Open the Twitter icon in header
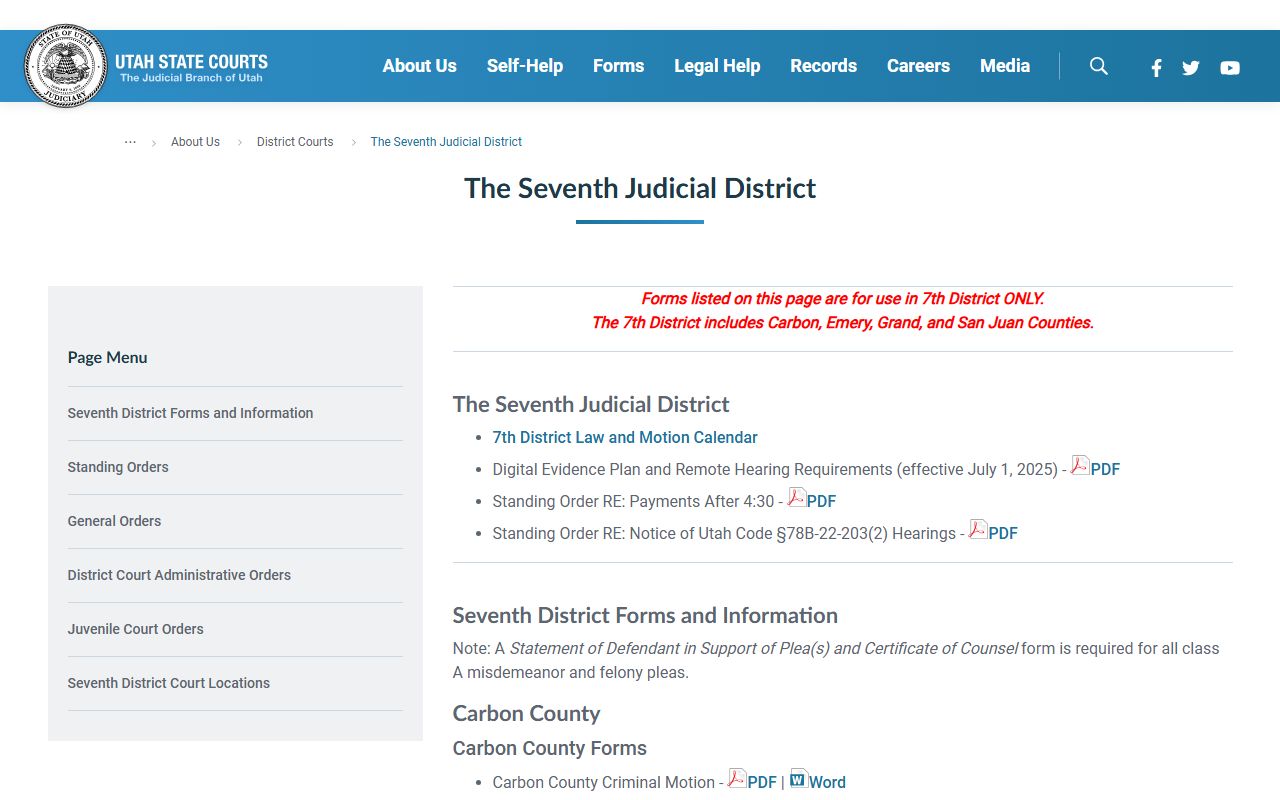1280x800 pixels. 1190,68
